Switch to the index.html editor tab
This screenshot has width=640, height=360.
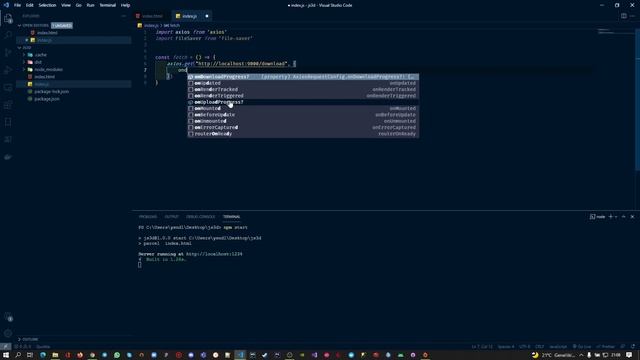point(152,16)
